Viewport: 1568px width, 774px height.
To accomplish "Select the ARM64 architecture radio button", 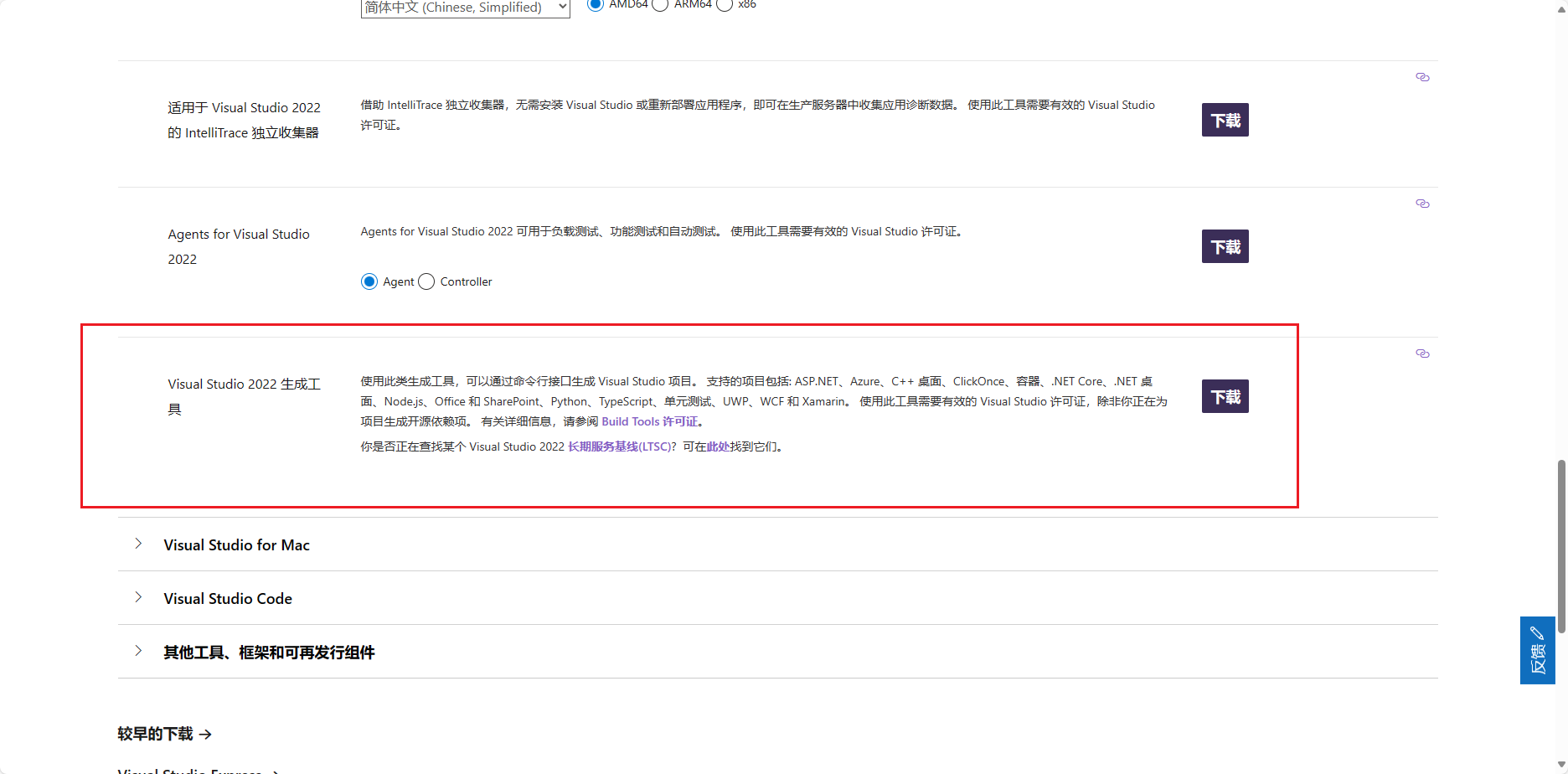I will 660,4.
